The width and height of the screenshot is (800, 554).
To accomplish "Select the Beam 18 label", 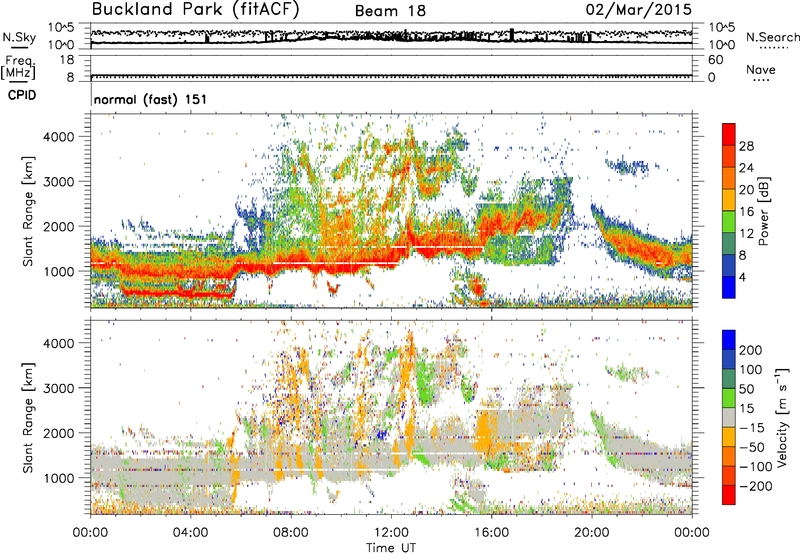I will [x=390, y=11].
